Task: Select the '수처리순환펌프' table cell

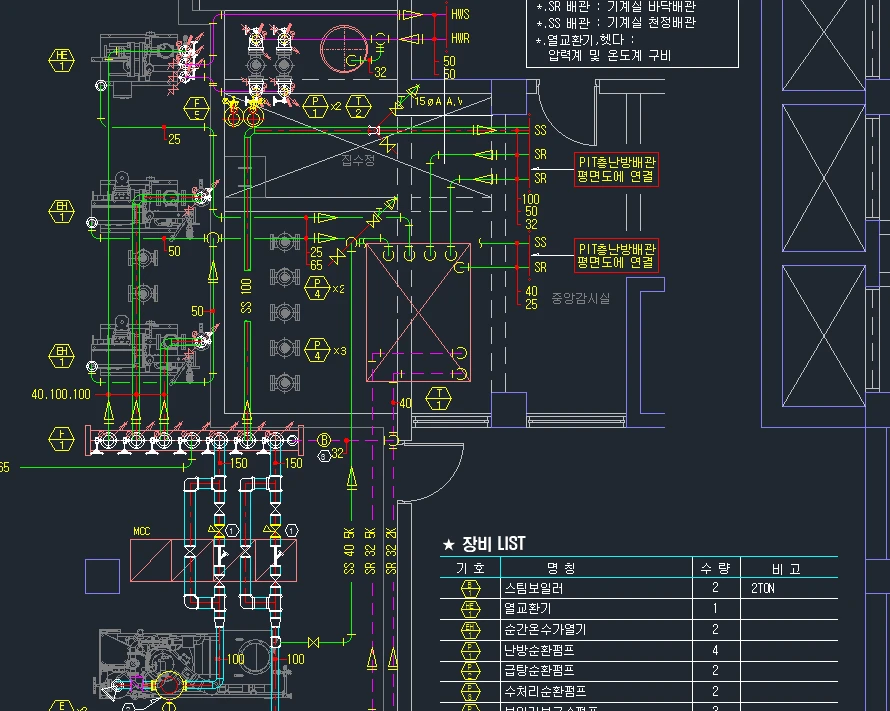Action: click(x=545, y=691)
